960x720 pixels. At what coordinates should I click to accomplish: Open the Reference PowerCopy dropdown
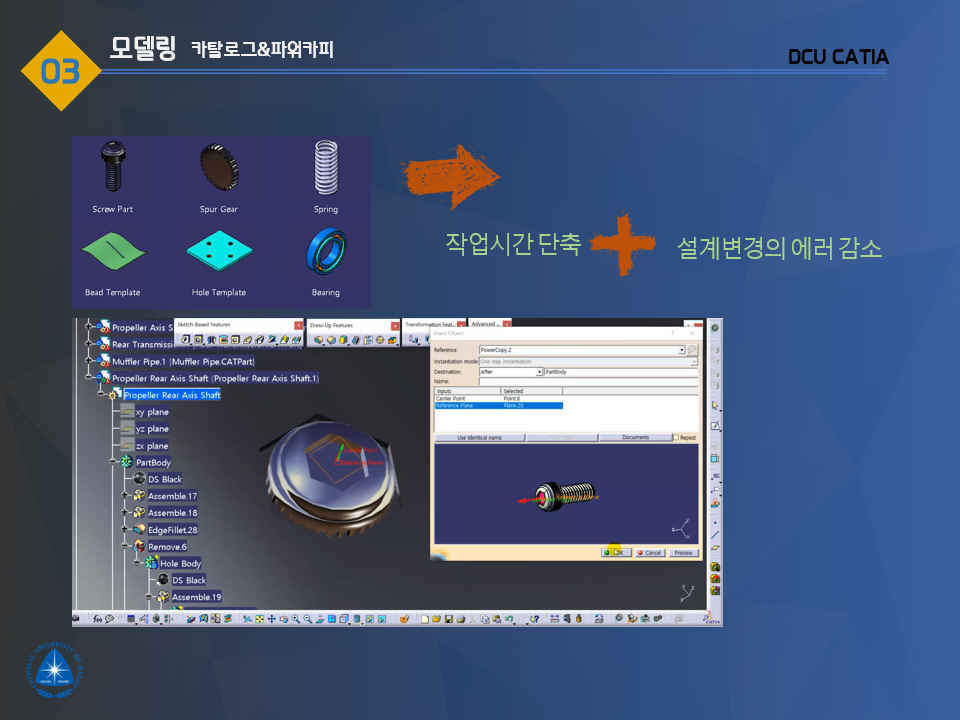pos(681,350)
